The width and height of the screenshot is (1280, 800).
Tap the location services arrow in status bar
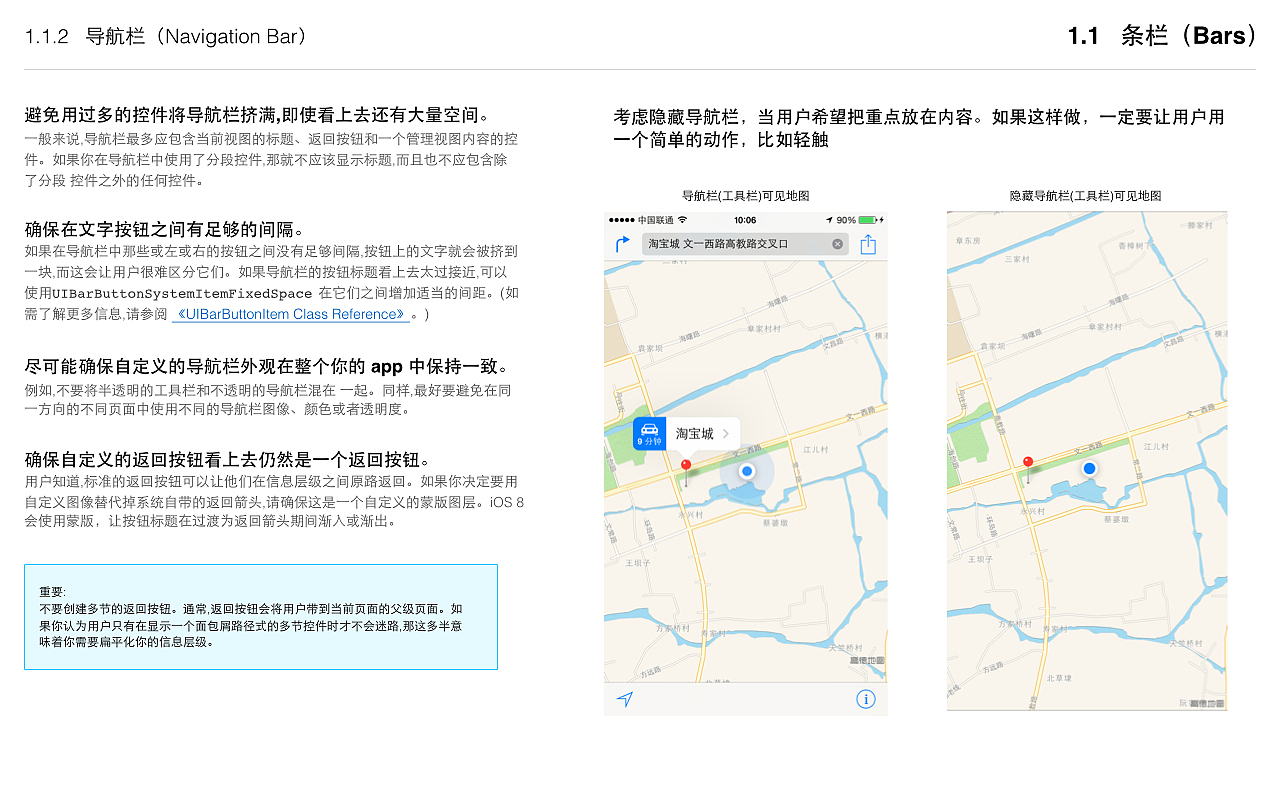click(830, 218)
